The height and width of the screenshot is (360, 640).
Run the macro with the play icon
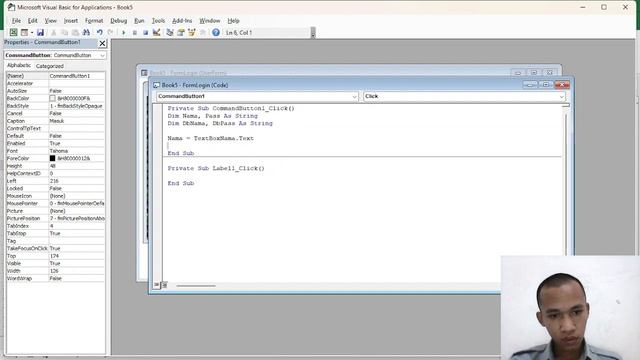point(124,32)
